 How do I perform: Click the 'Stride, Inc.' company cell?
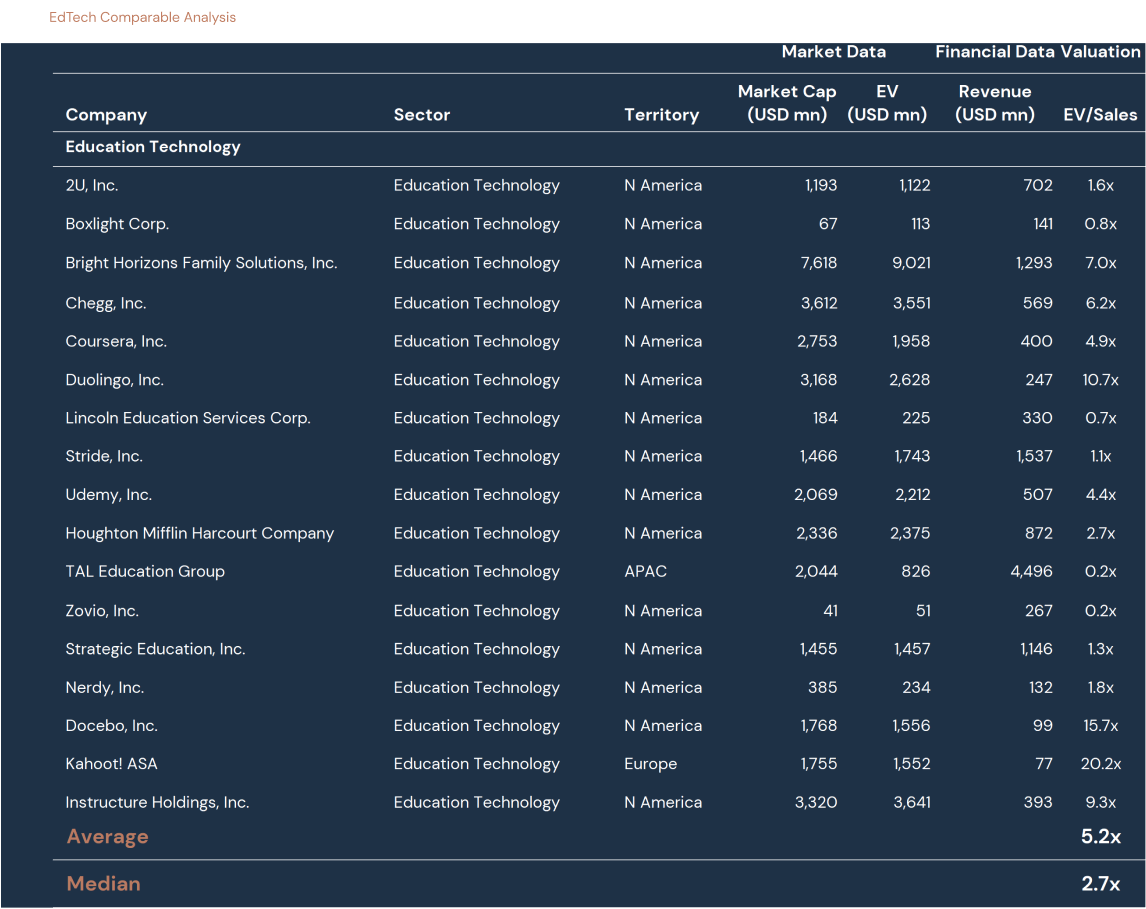pos(104,456)
